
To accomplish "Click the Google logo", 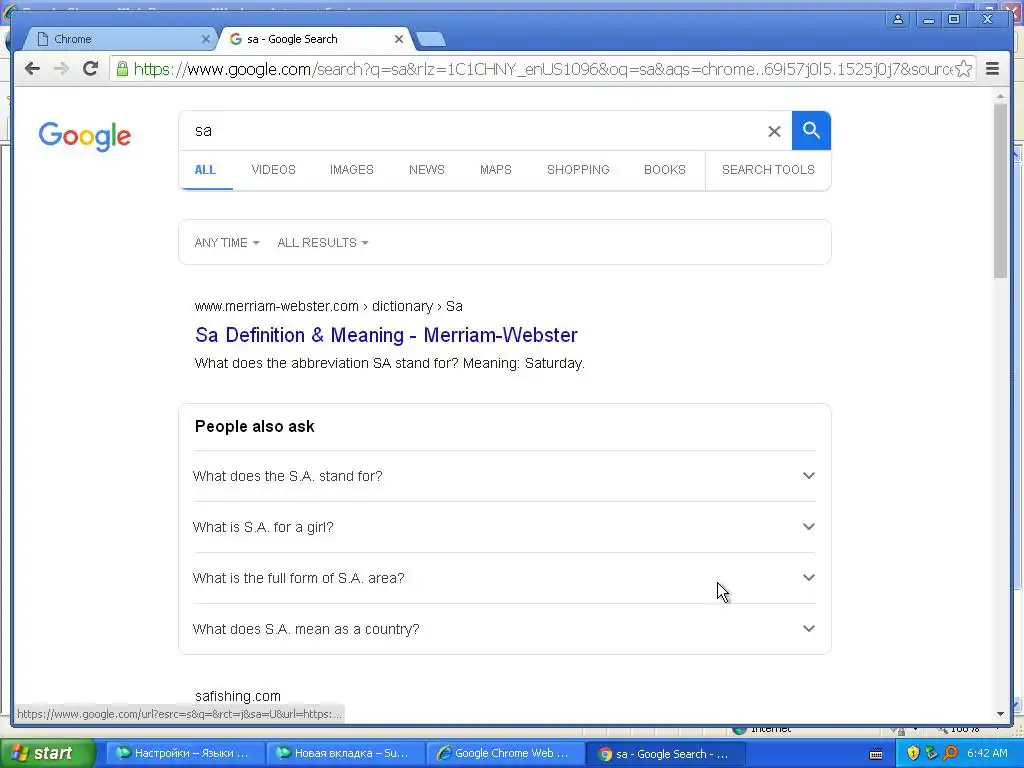I will pyautogui.click(x=85, y=136).
